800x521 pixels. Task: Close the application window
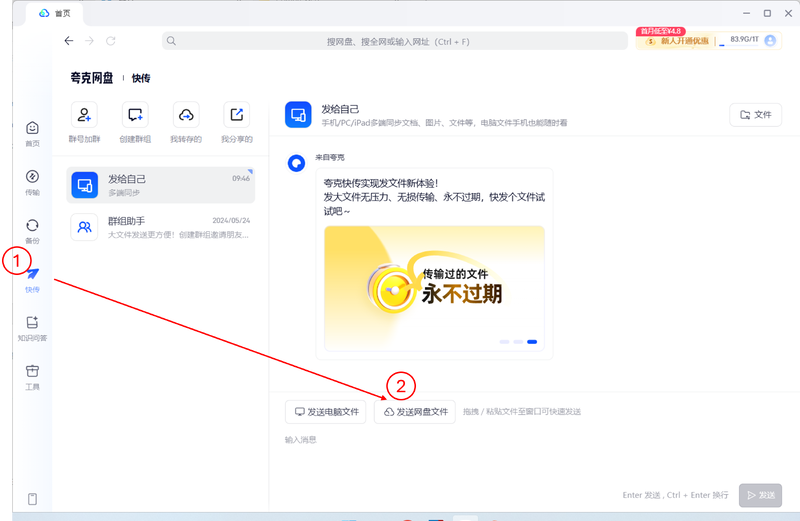point(788,13)
